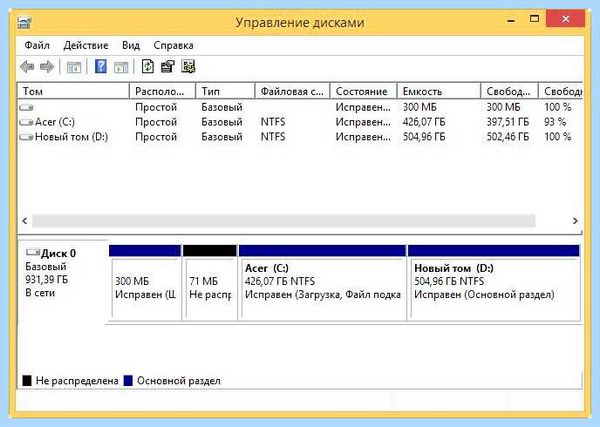Minimize the Управление дисками window
Viewport: 600px width, 427px height.
click(511, 19)
